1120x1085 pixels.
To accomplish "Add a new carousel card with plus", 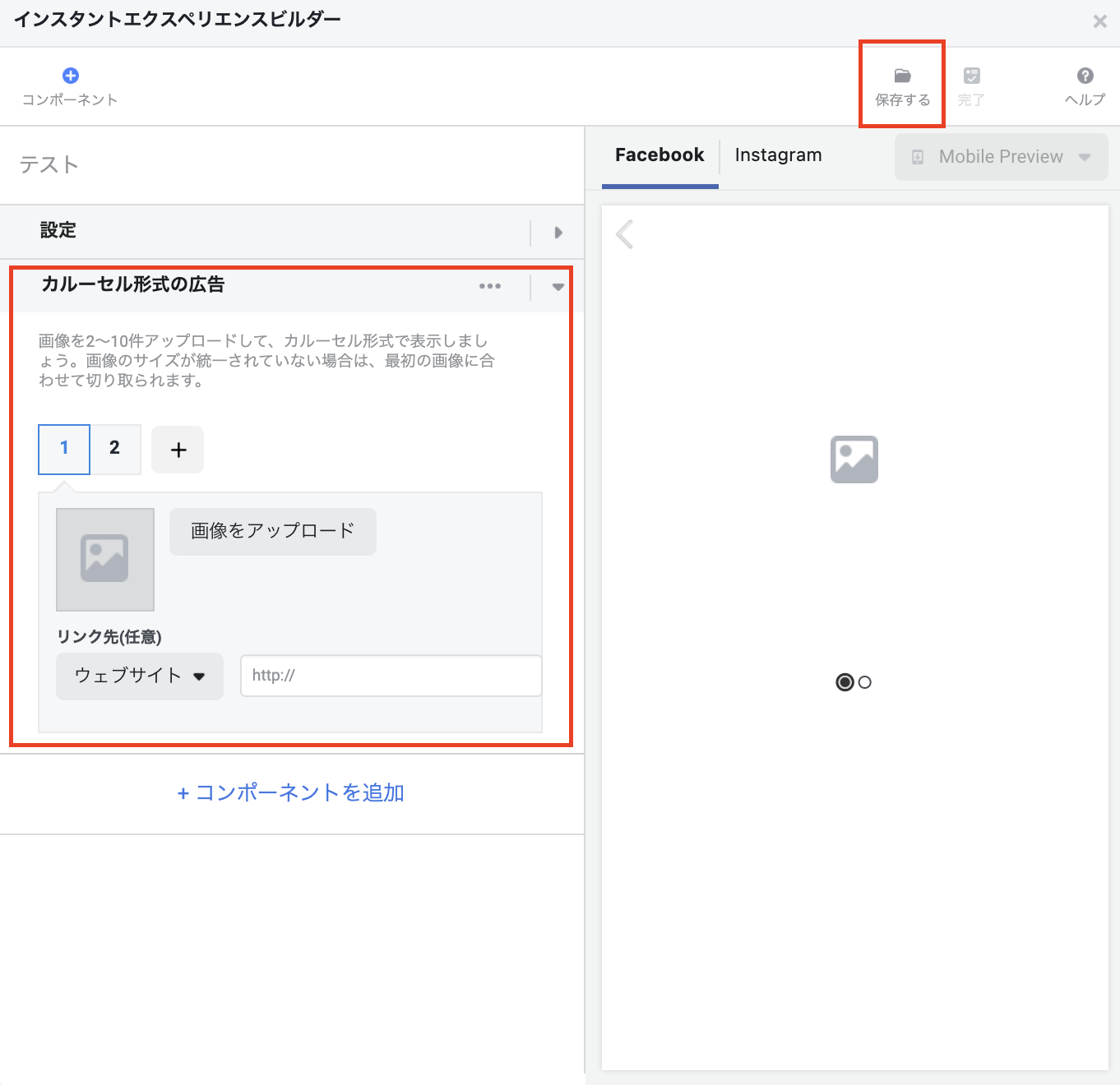I will (x=178, y=450).
